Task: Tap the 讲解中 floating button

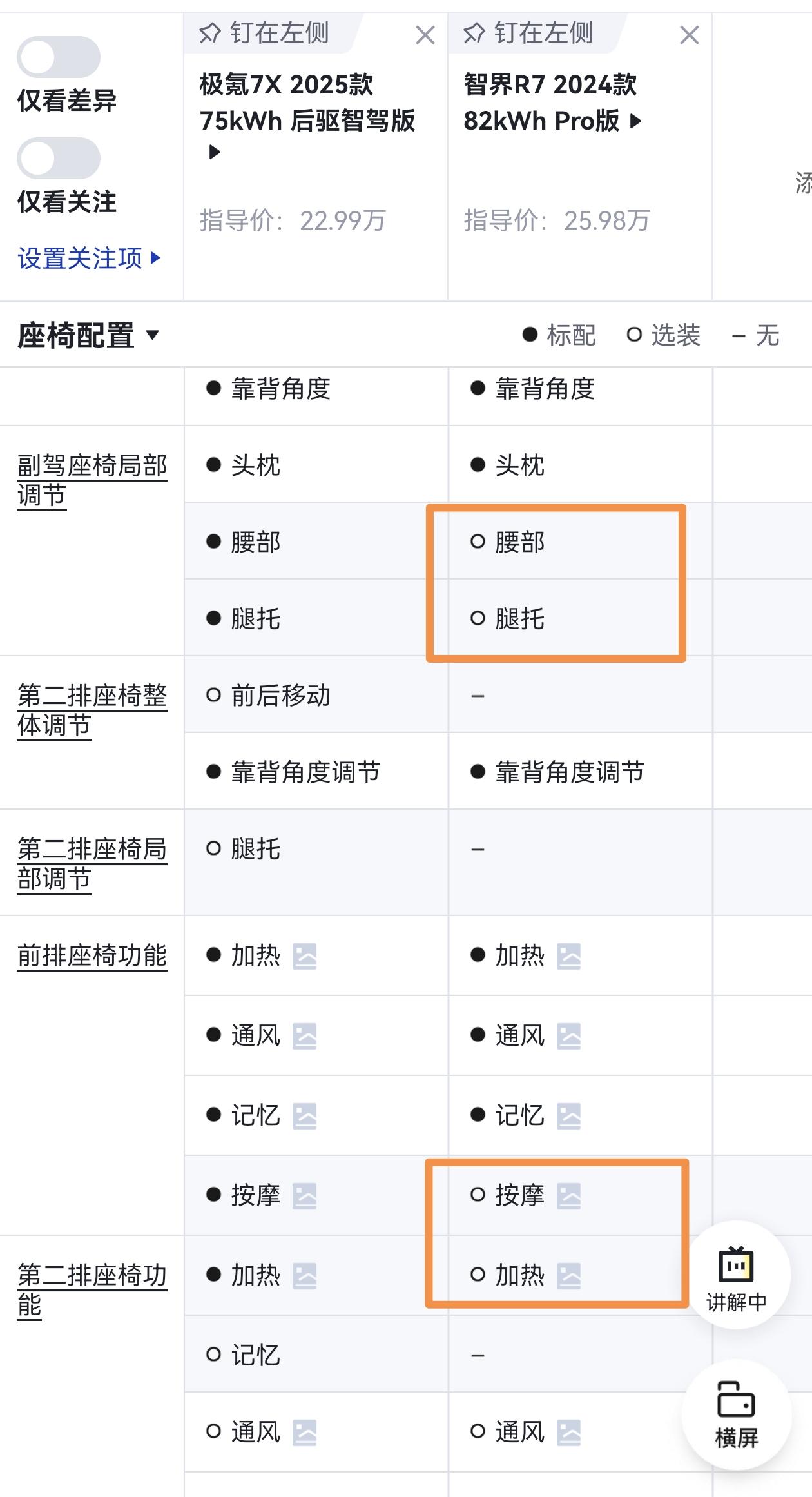Action: (x=736, y=1275)
